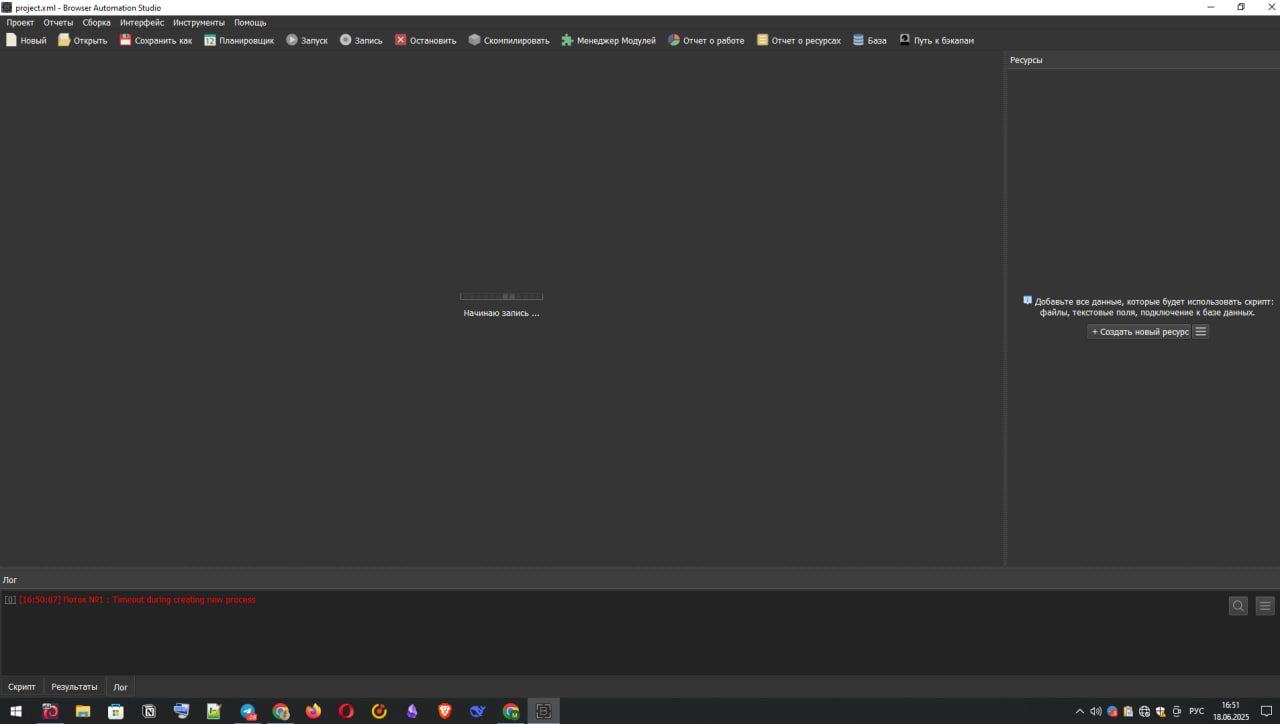Open the База database tool
1280x724 pixels.
click(x=858, y=40)
